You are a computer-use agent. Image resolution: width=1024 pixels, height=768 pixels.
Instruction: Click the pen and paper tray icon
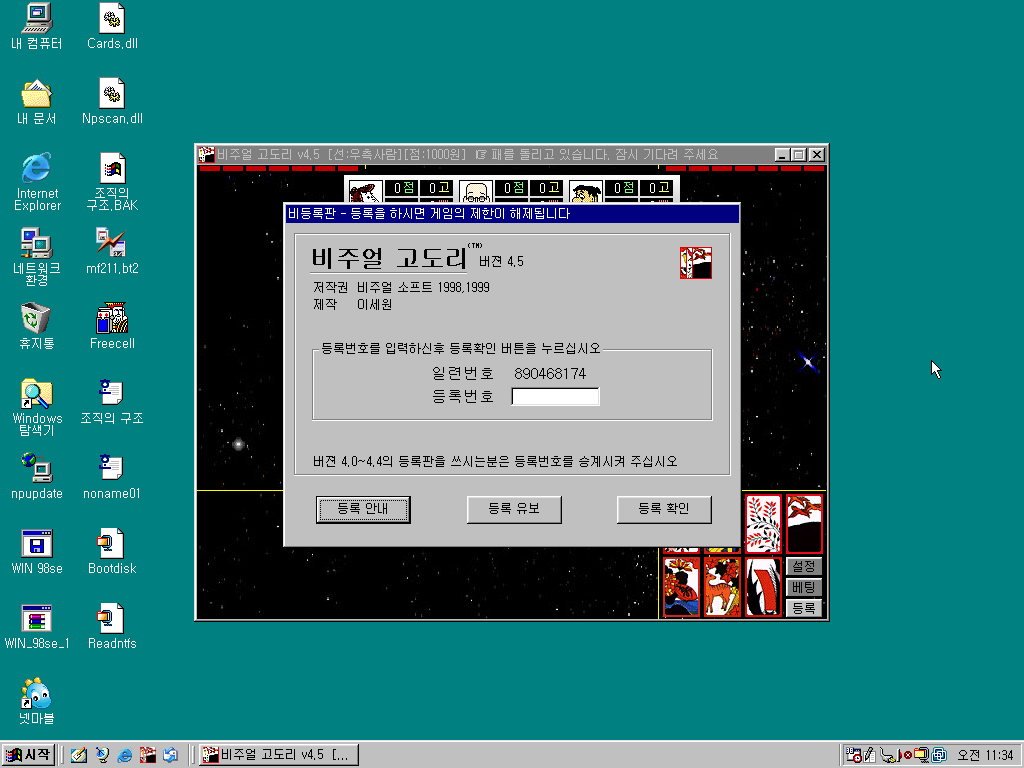[x=869, y=756]
